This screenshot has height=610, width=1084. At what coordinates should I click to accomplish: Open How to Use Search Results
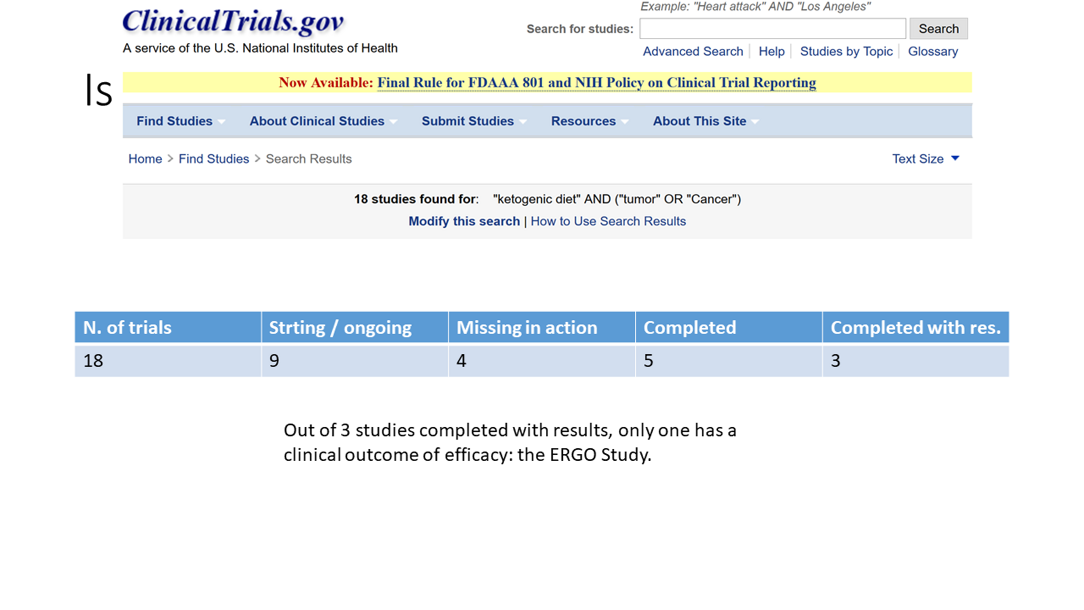pyautogui.click(x=608, y=222)
